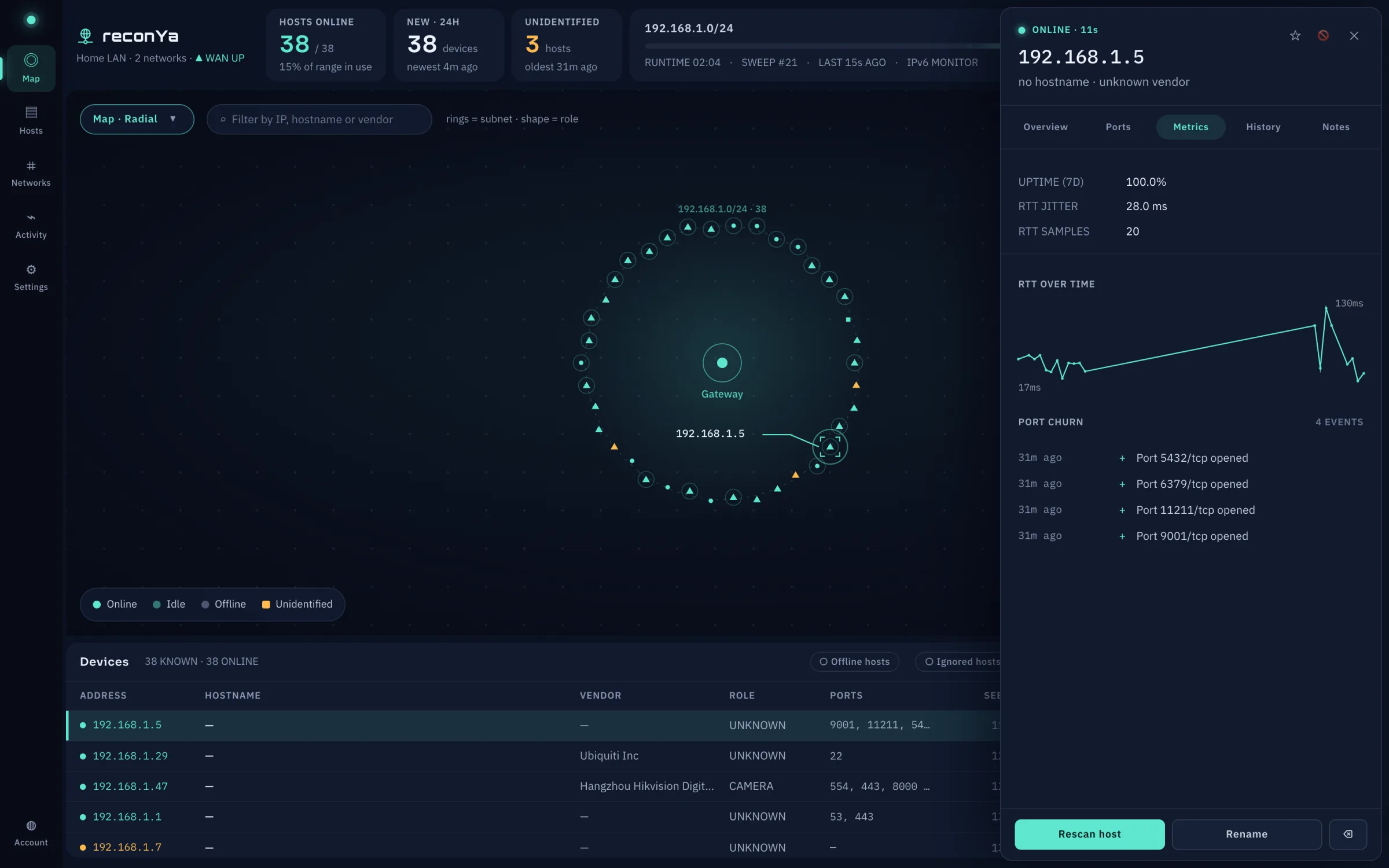This screenshot has width=1389, height=868.
Task: Switch to the Ports tab
Action: click(1118, 127)
